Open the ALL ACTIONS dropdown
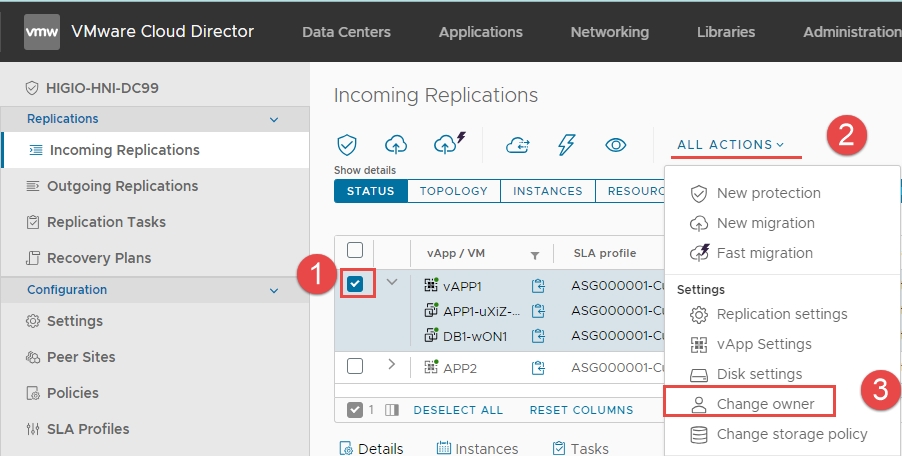This screenshot has height=456, width=902. tap(730, 145)
